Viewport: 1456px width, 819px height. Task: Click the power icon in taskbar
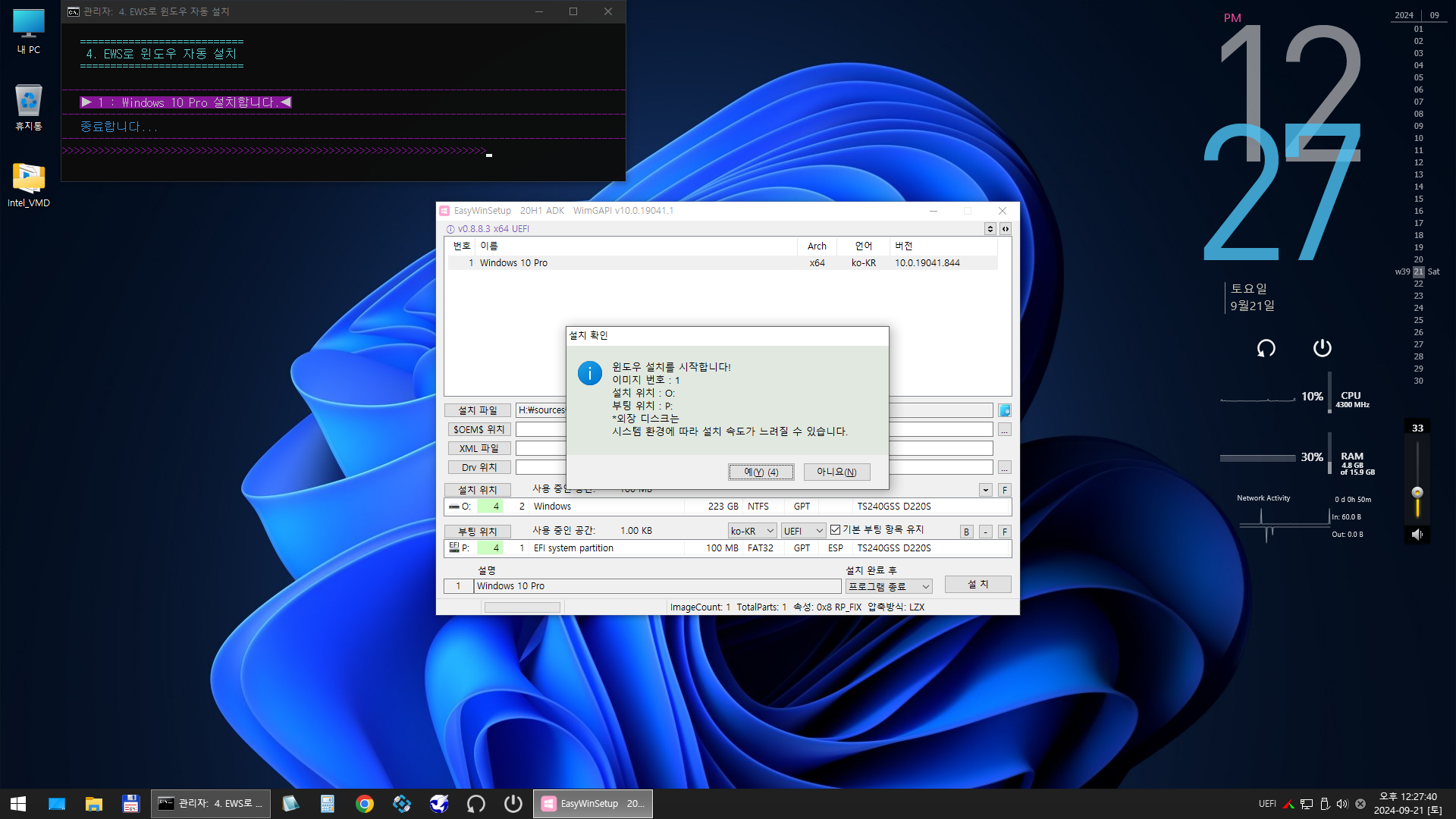coord(513,804)
